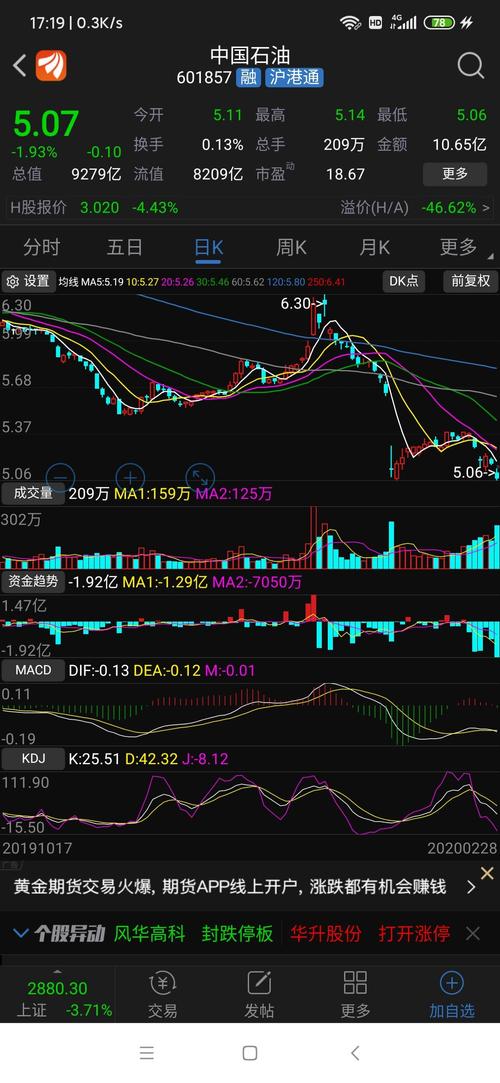Open 设置 chart settings gear
This screenshot has height=1083, width=500.
click(28, 281)
